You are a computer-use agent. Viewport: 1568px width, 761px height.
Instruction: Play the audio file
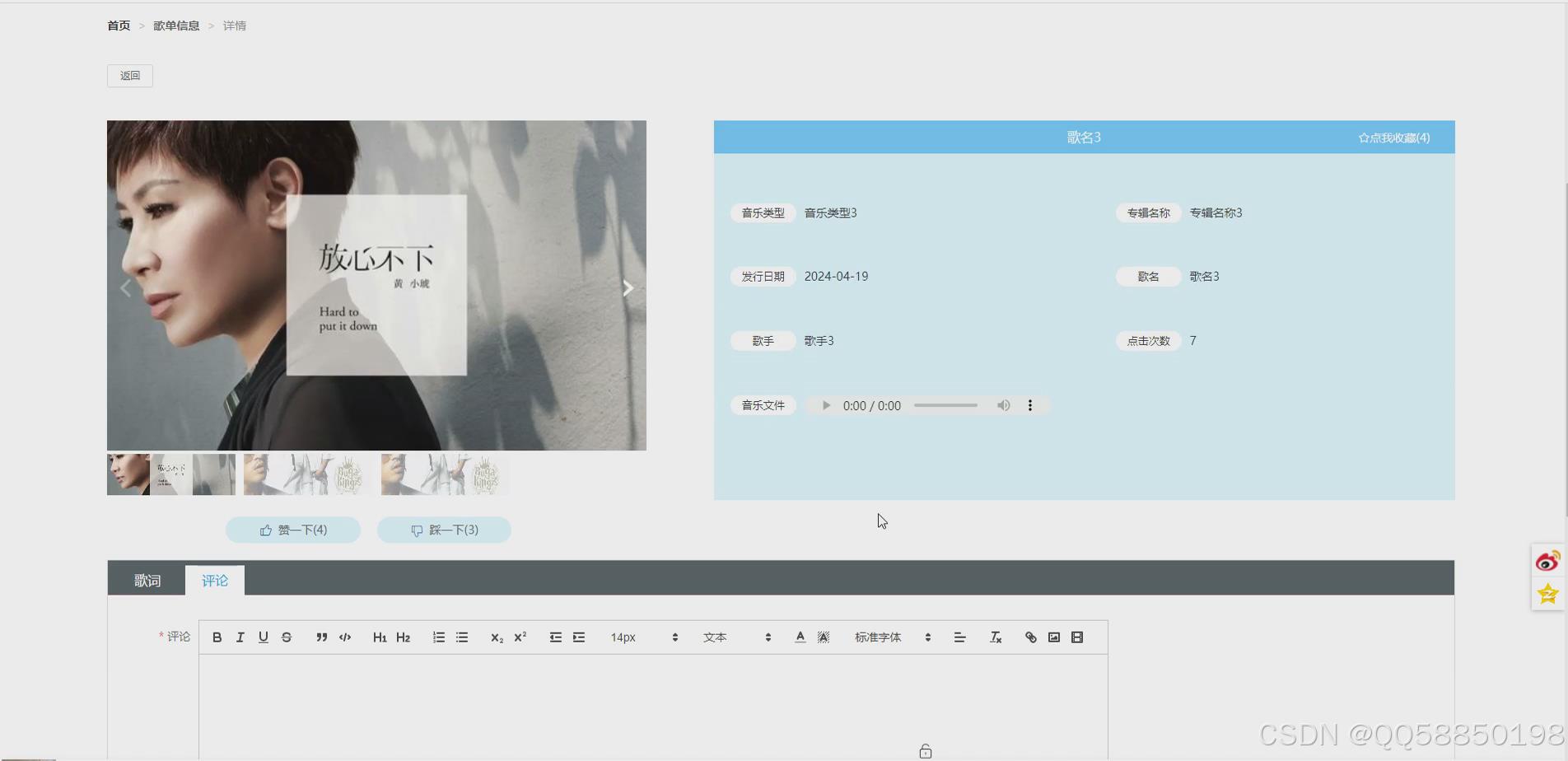tap(826, 405)
